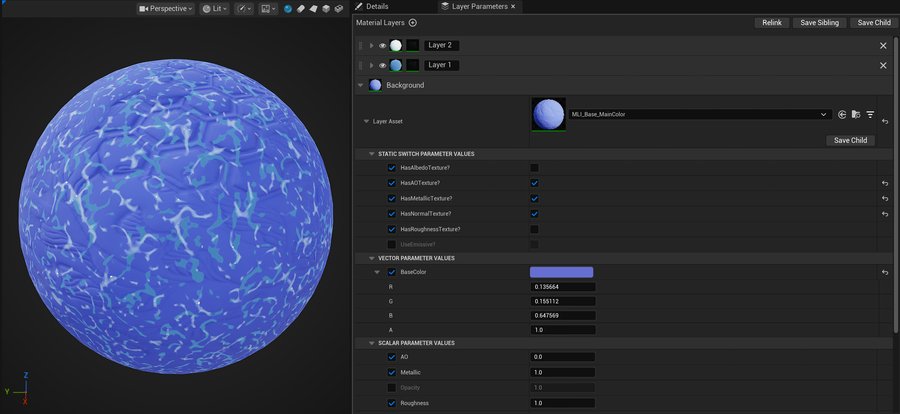Open MLI_Base_MainColor asset dropdown
The image size is (900, 414).
(822, 115)
